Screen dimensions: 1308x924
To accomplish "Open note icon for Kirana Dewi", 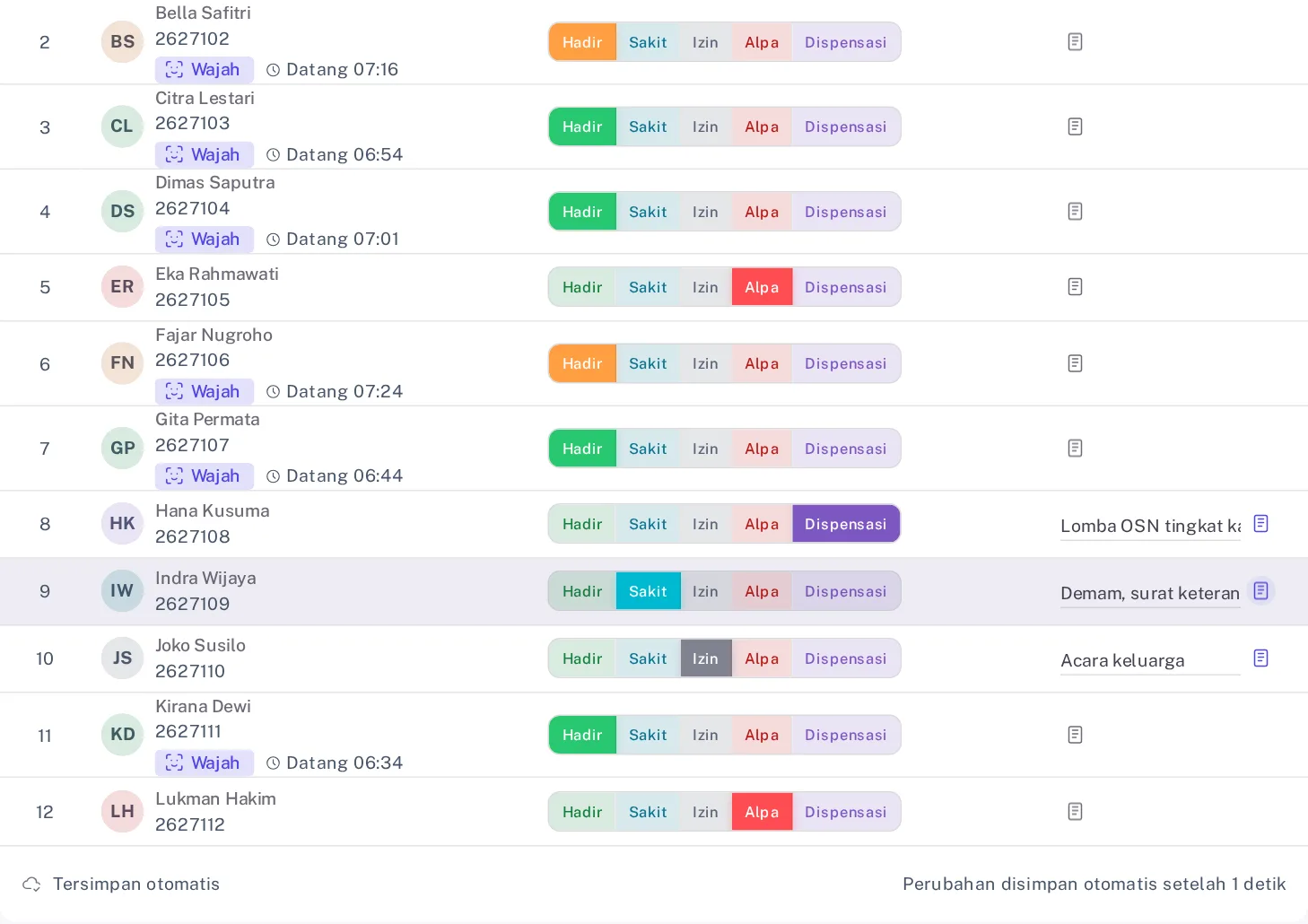I will pos(1075,735).
